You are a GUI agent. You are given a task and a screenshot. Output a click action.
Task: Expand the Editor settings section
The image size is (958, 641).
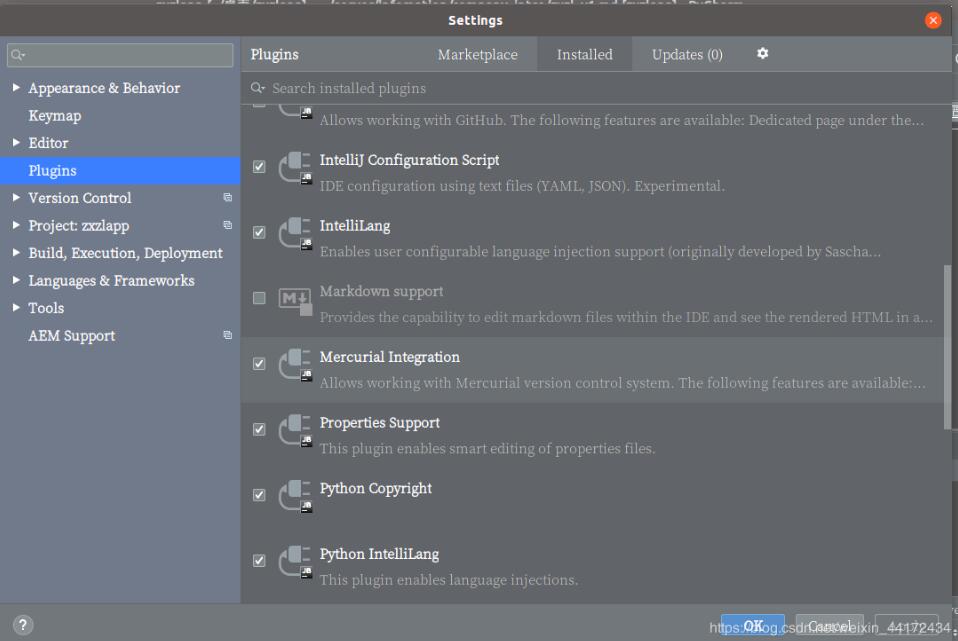pyautogui.click(x=16, y=142)
